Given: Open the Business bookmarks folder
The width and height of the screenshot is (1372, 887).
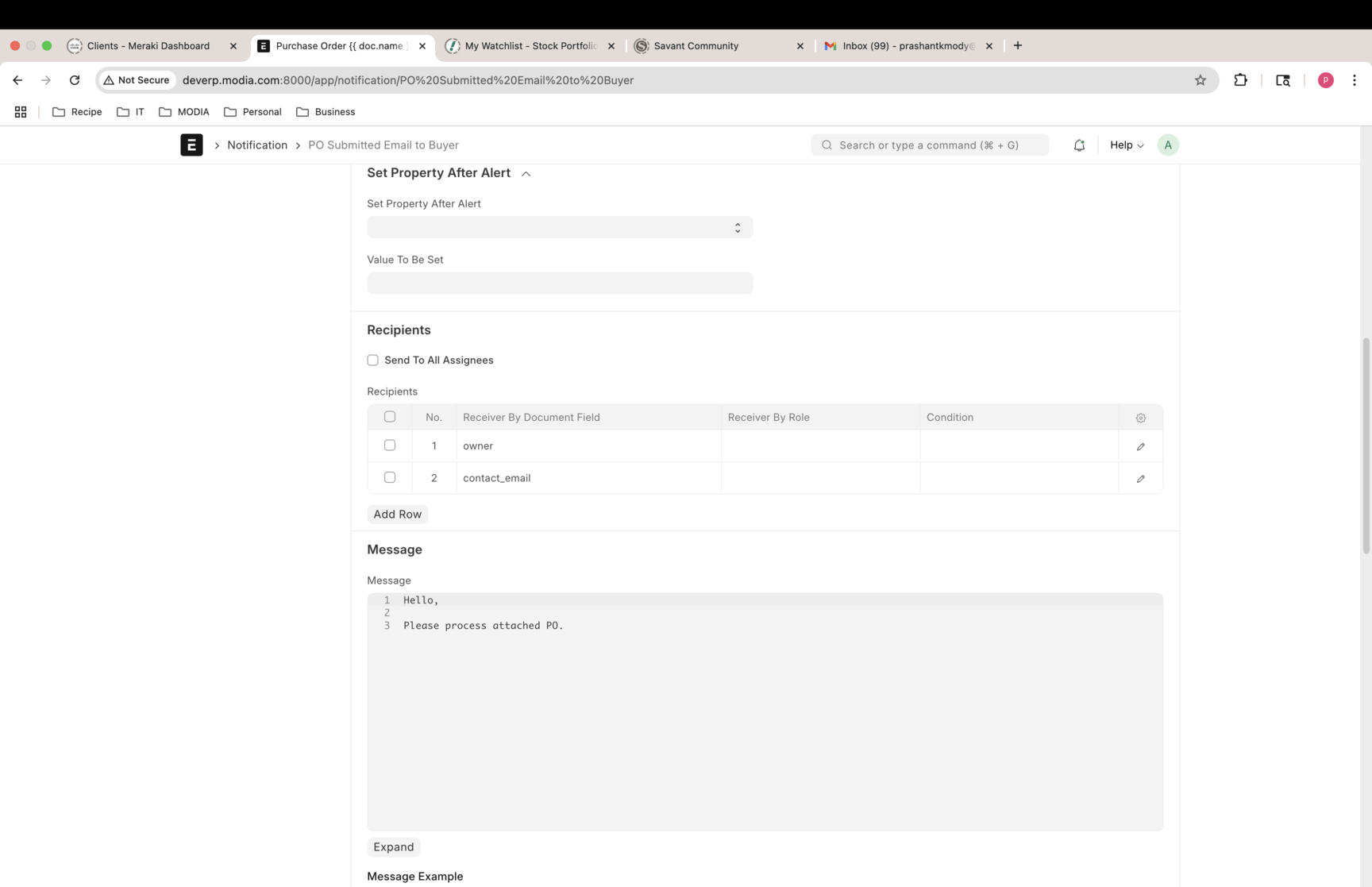Looking at the screenshot, I should 326,112.
